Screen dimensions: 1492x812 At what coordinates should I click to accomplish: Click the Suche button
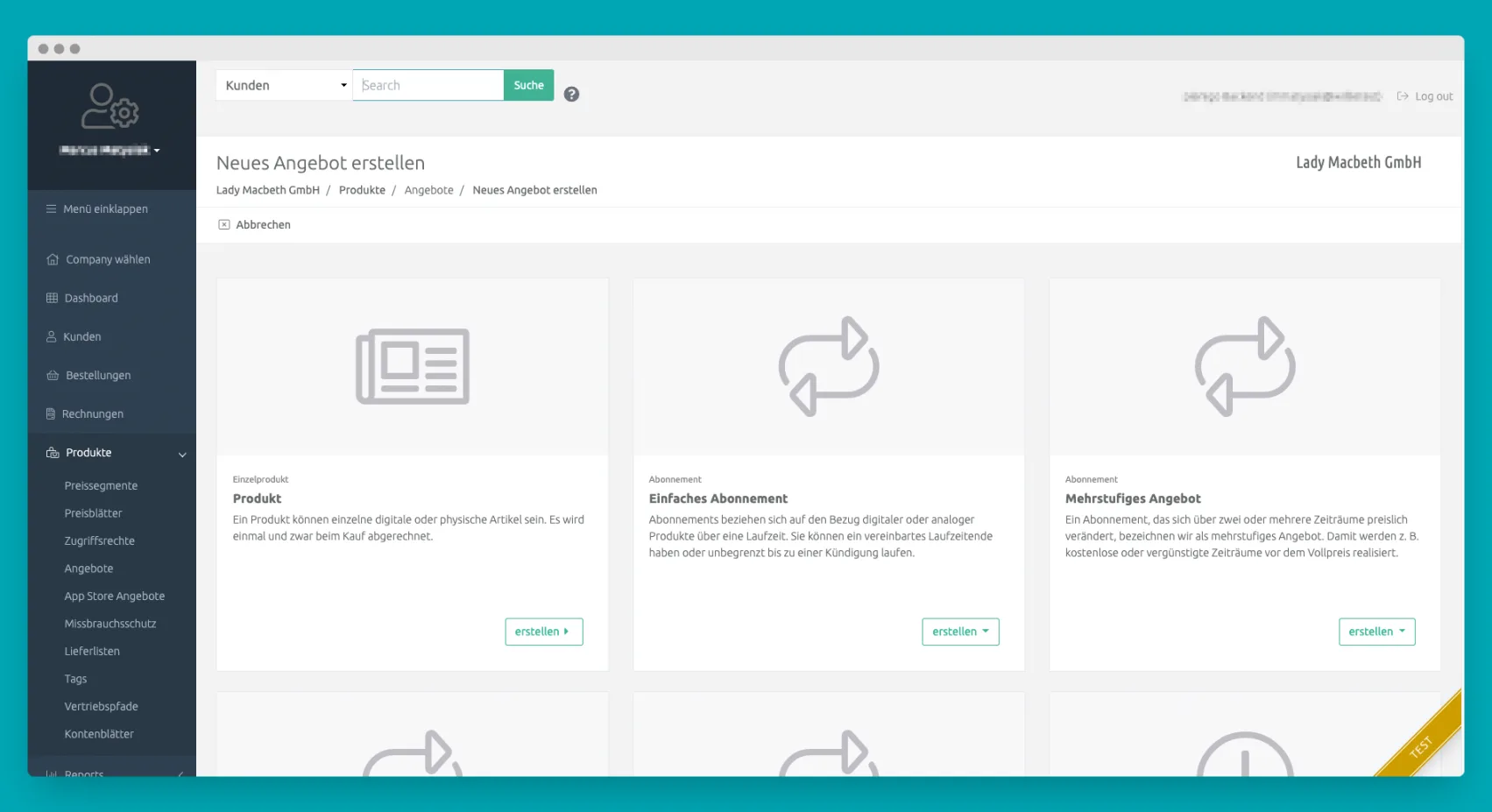pyautogui.click(x=529, y=85)
